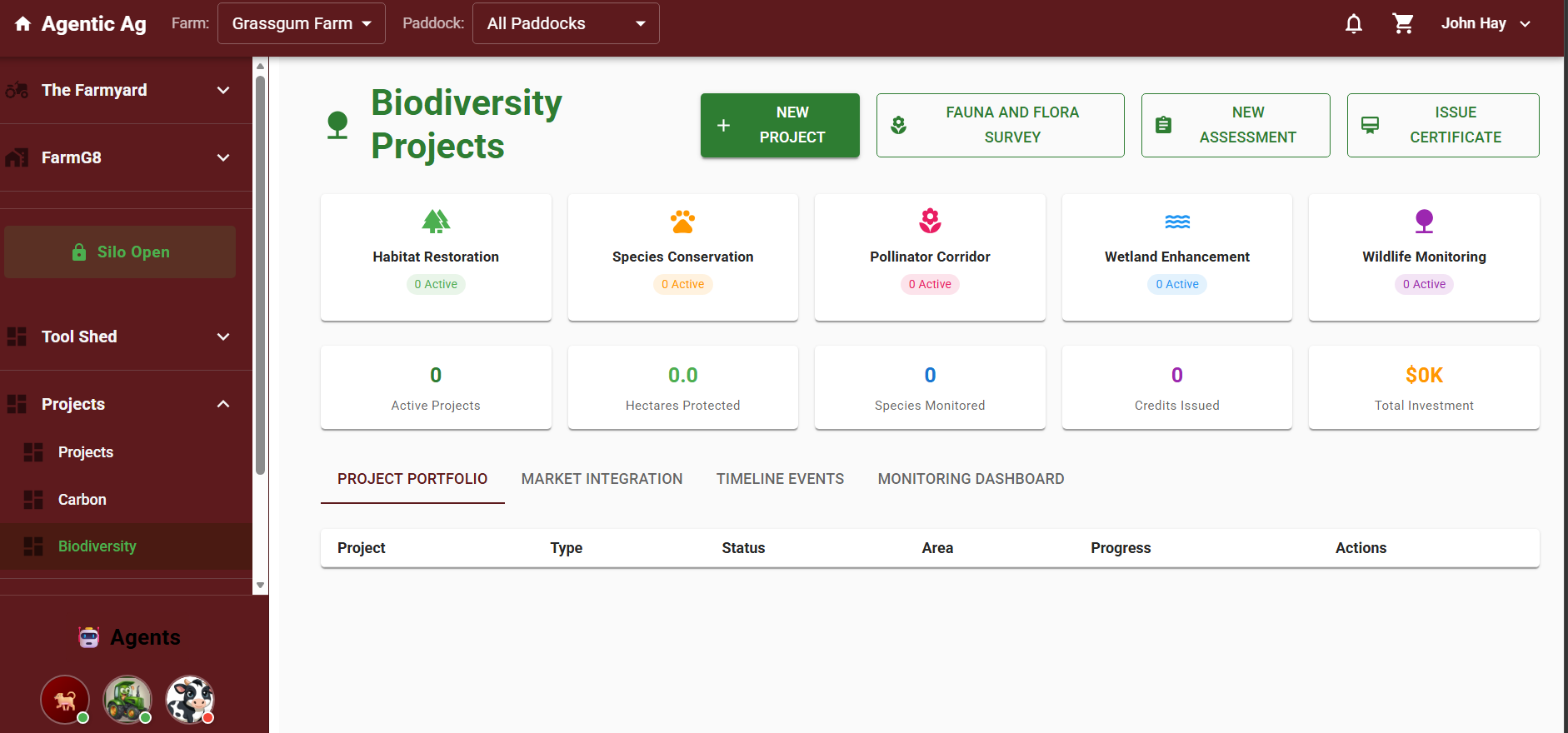
Task: Switch to the Monitoring Dashboard tab
Action: point(971,479)
